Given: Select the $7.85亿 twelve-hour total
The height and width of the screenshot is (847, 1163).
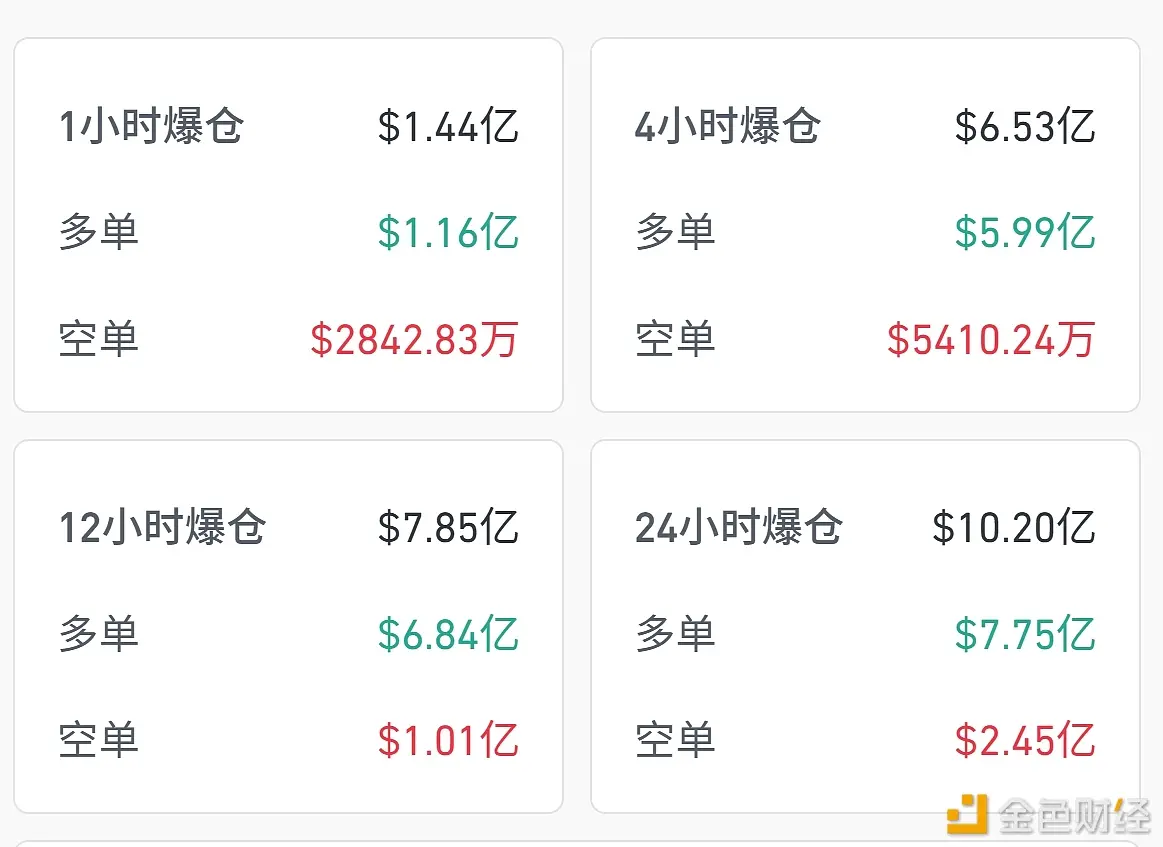Looking at the screenshot, I should tap(448, 527).
